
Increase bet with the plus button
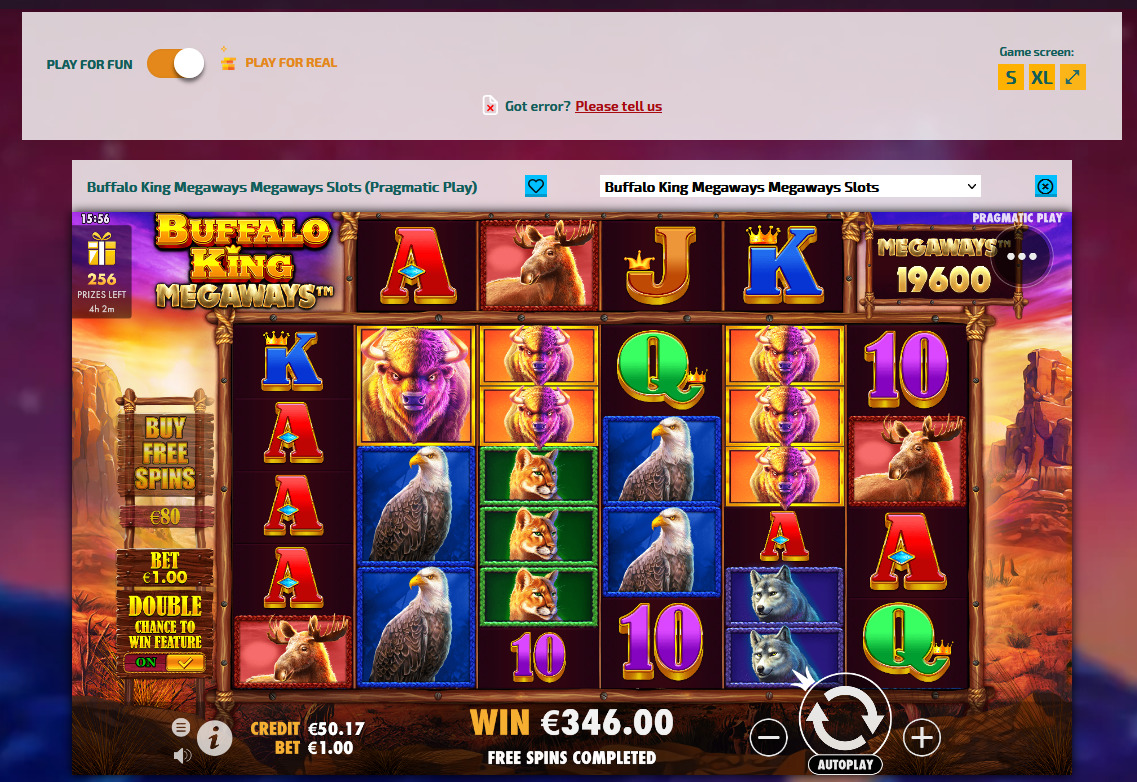pos(922,738)
